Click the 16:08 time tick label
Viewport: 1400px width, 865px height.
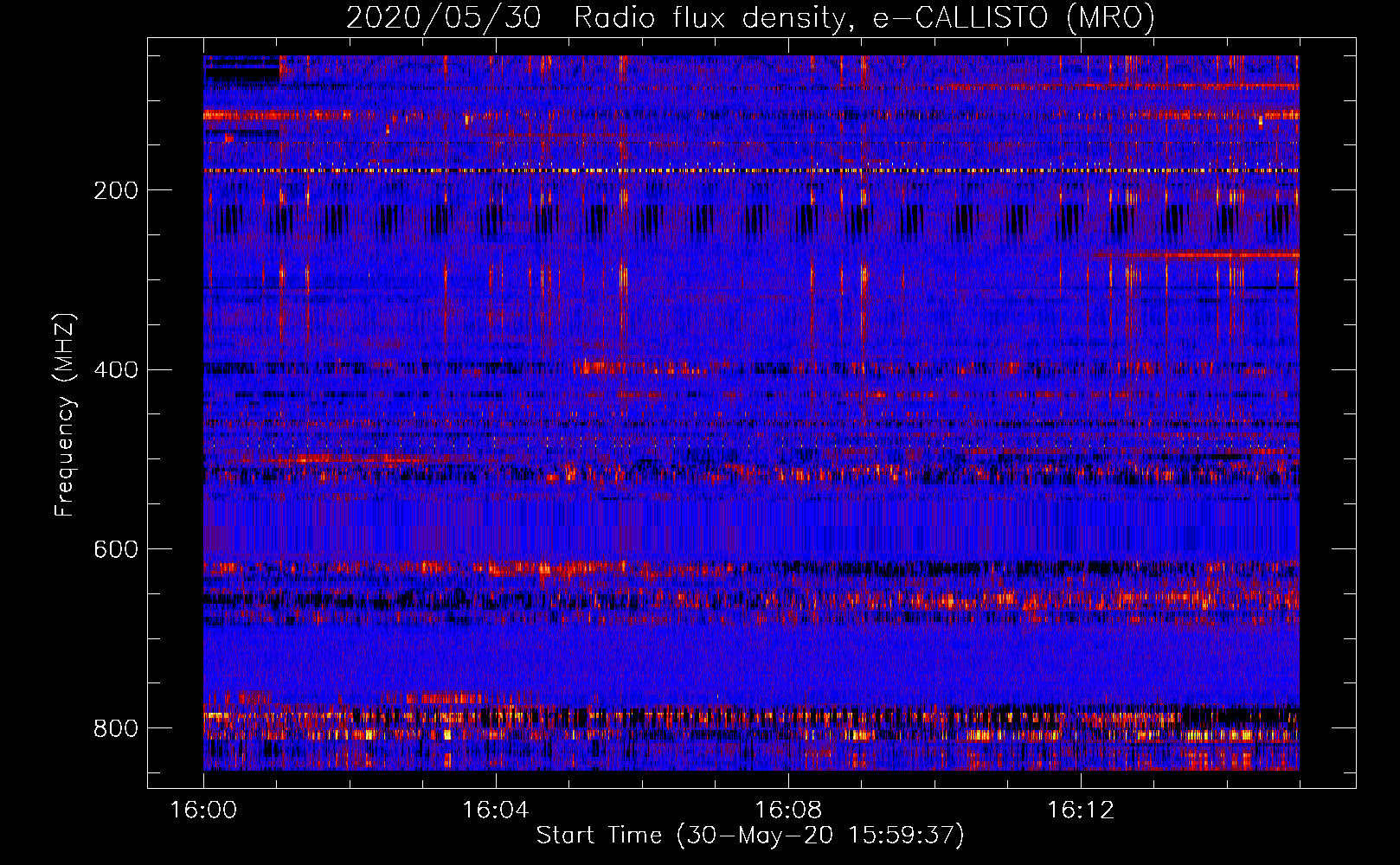[788, 811]
